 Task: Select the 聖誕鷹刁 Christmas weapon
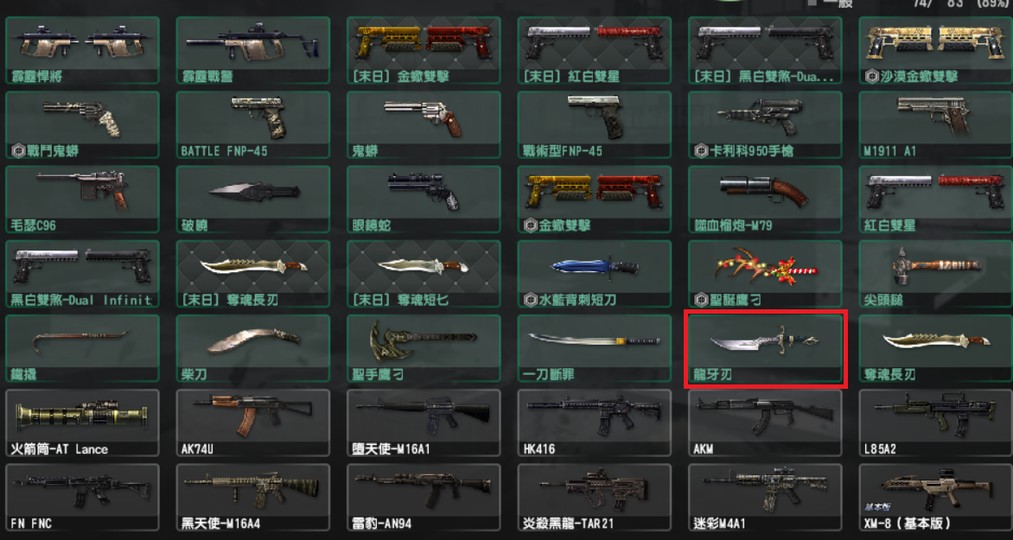point(765,274)
